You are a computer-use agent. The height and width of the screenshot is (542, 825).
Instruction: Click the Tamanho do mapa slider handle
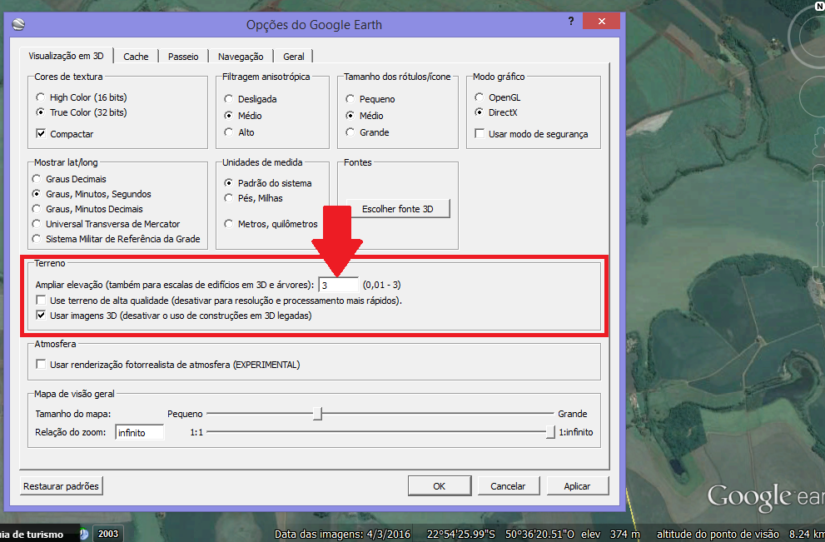click(x=317, y=414)
